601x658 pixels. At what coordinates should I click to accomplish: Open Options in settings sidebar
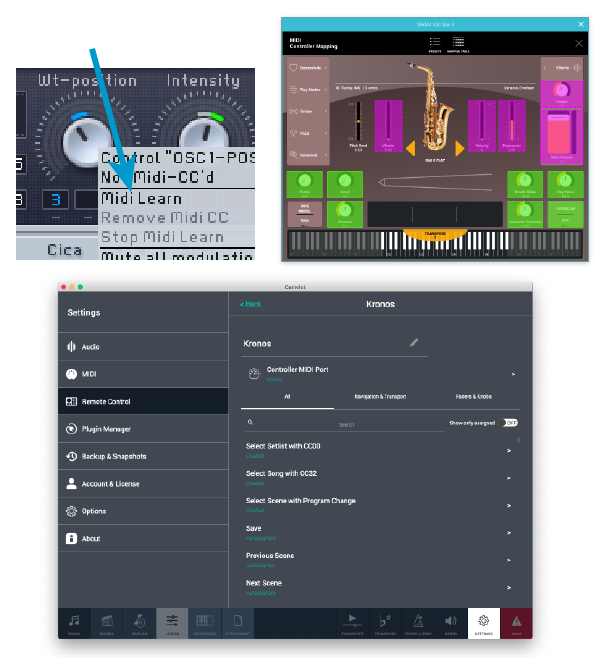(x=143, y=511)
